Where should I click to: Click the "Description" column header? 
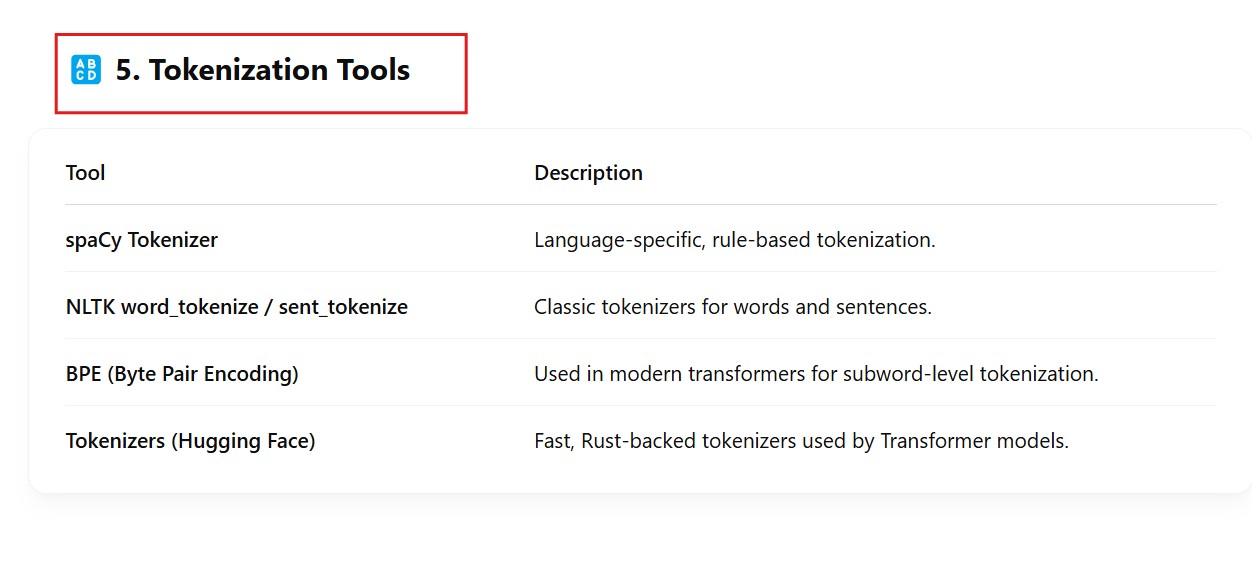[x=588, y=173]
